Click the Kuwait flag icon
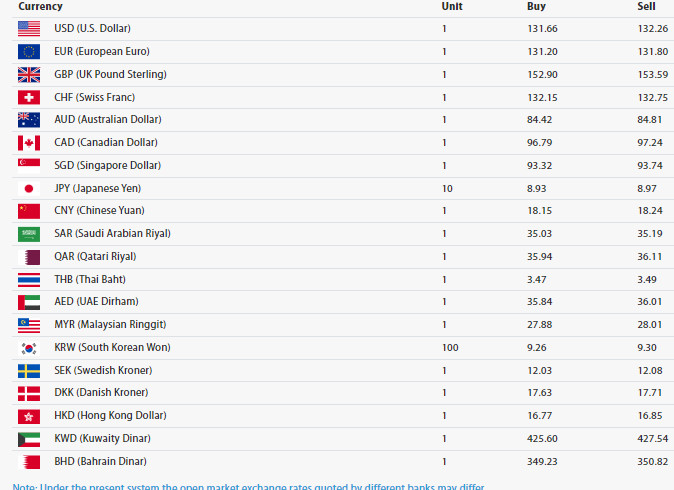 (29, 439)
